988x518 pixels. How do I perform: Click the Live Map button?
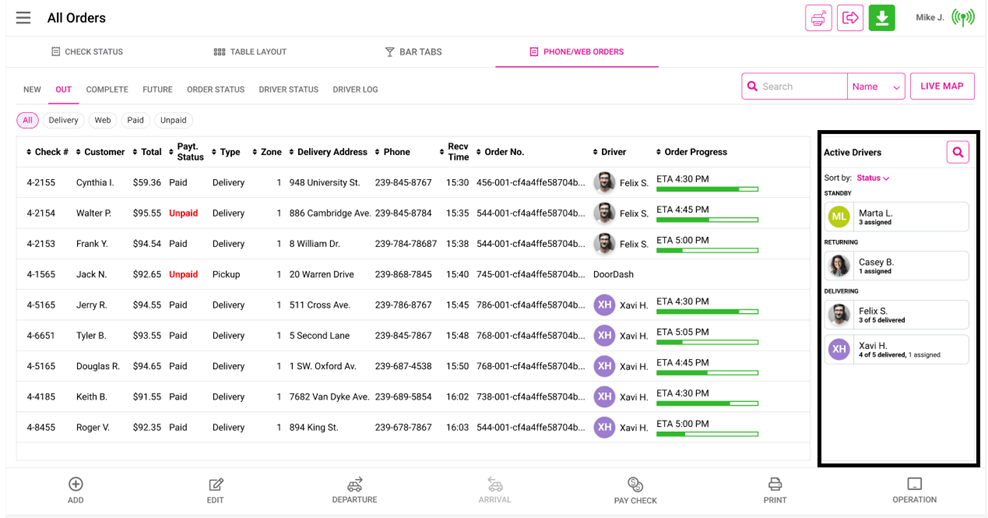[x=941, y=86]
